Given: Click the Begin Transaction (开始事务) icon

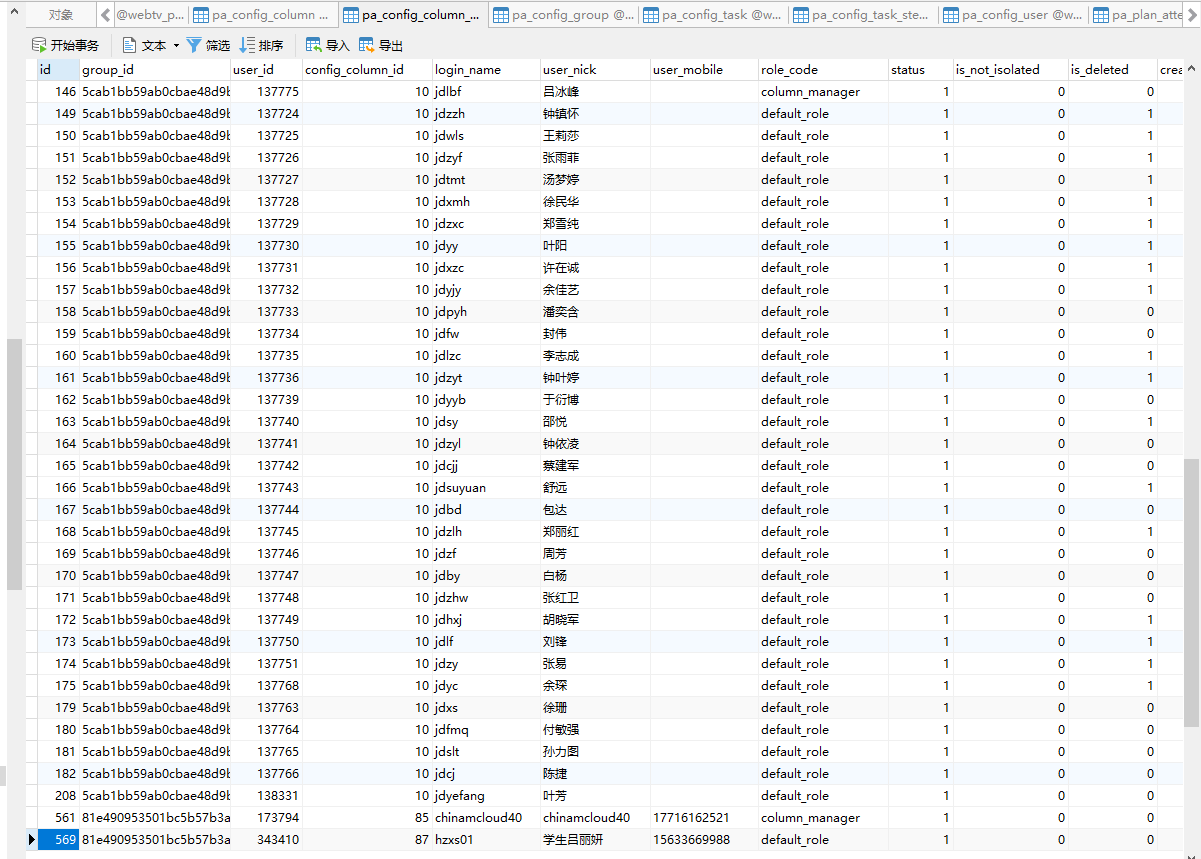Looking at the screenshot, I should click(39, 45).
